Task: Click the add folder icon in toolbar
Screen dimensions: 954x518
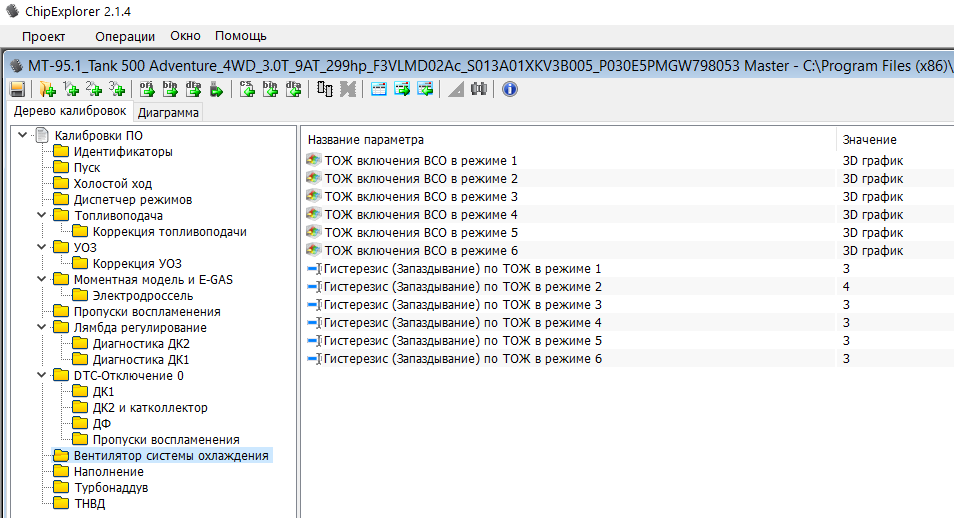Action: tap(47, 89)
